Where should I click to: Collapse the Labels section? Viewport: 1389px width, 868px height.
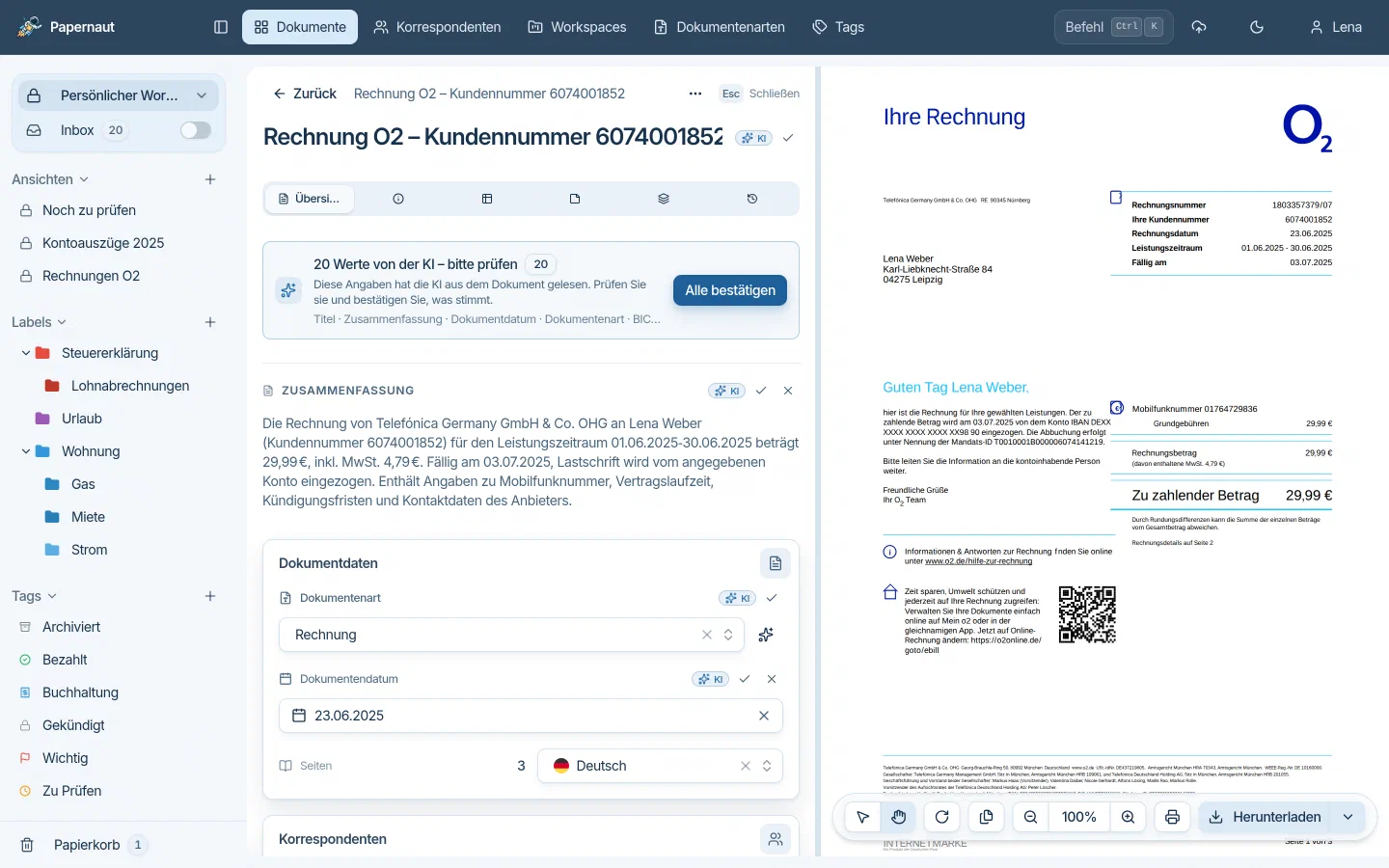click(x=40, y=322)
